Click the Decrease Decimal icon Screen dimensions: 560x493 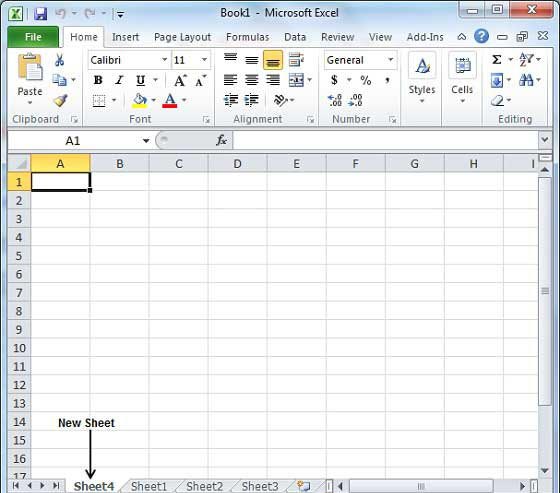[355, 100]
